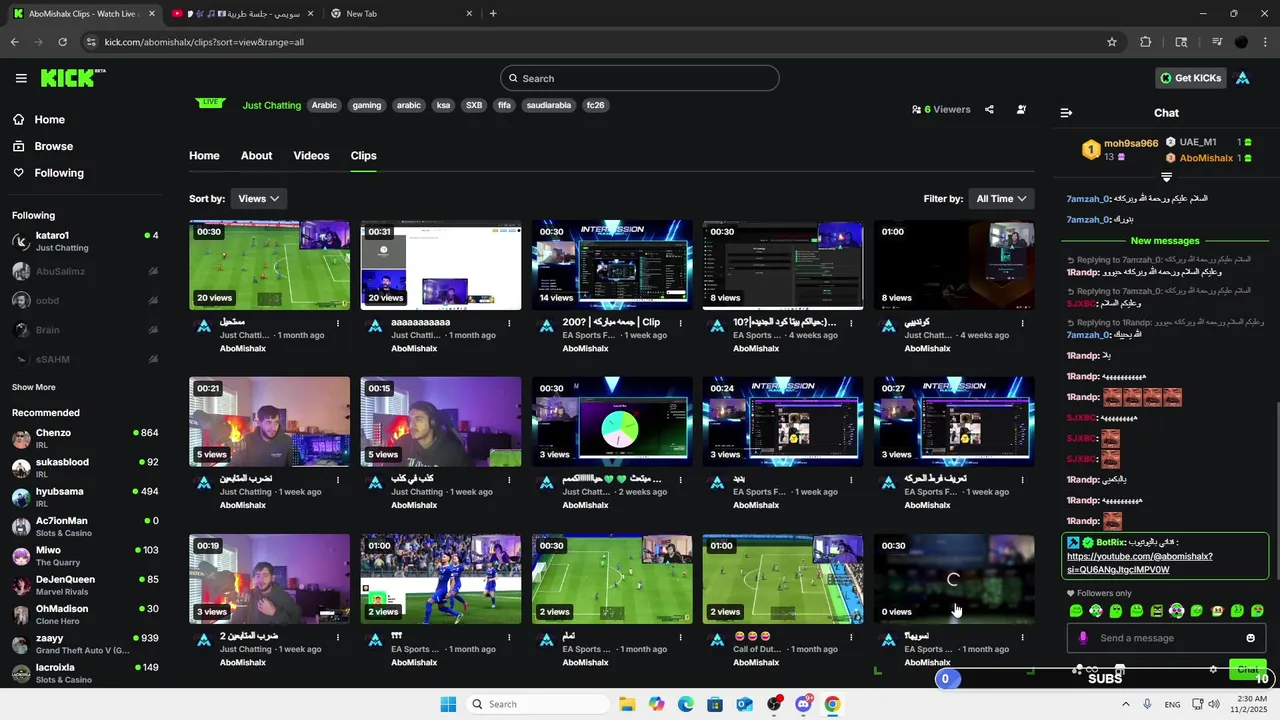Send message with green Chat button
Image resolution: width=1280 pixels, height=720 pixels.
pyautogui.click(x=1248, y=669)
